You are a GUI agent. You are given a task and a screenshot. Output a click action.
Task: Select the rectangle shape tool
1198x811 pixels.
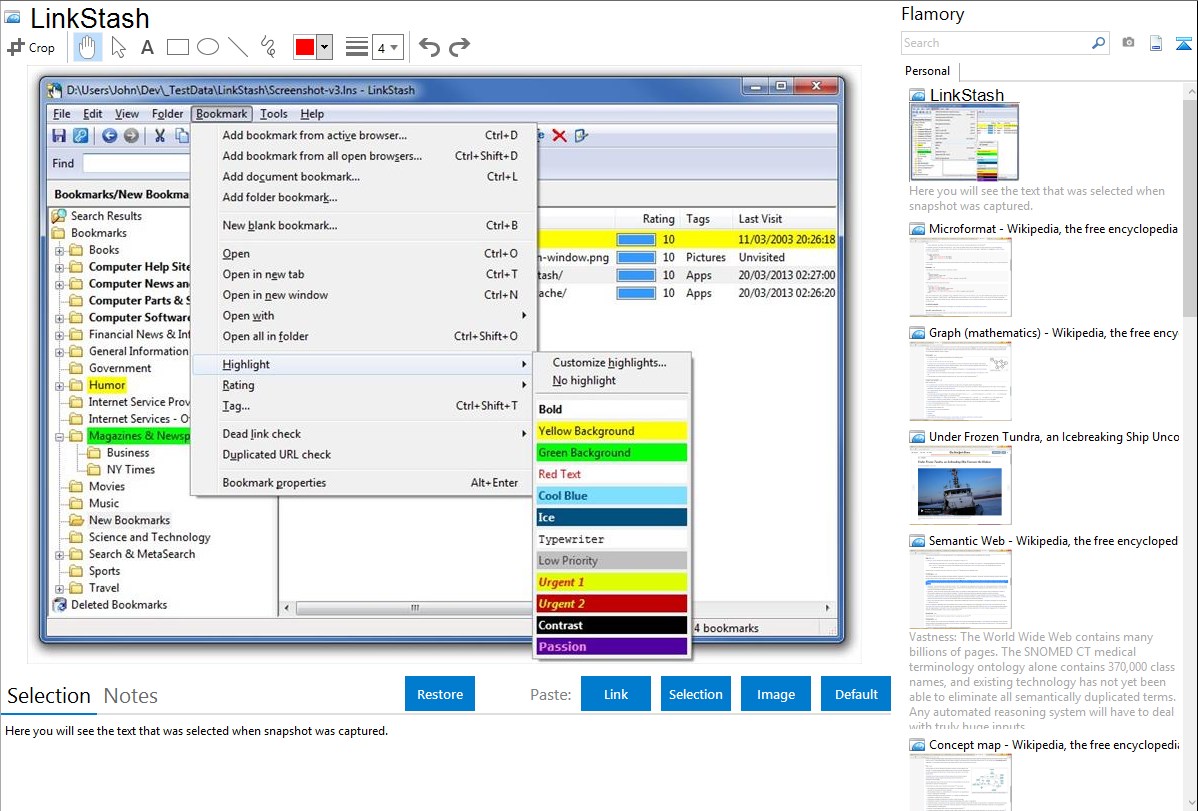pyautogui.click(x=178, y=47)
